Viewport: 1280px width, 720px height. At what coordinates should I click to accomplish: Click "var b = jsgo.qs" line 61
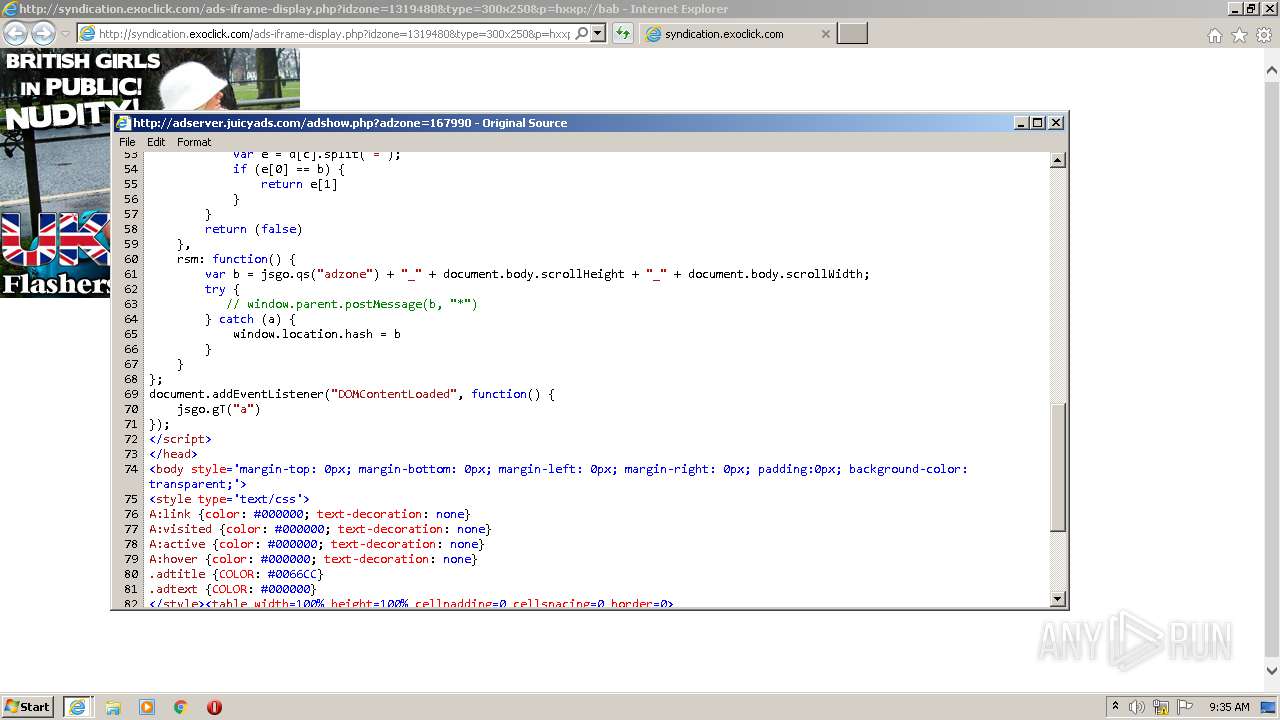tap(537, 274)
